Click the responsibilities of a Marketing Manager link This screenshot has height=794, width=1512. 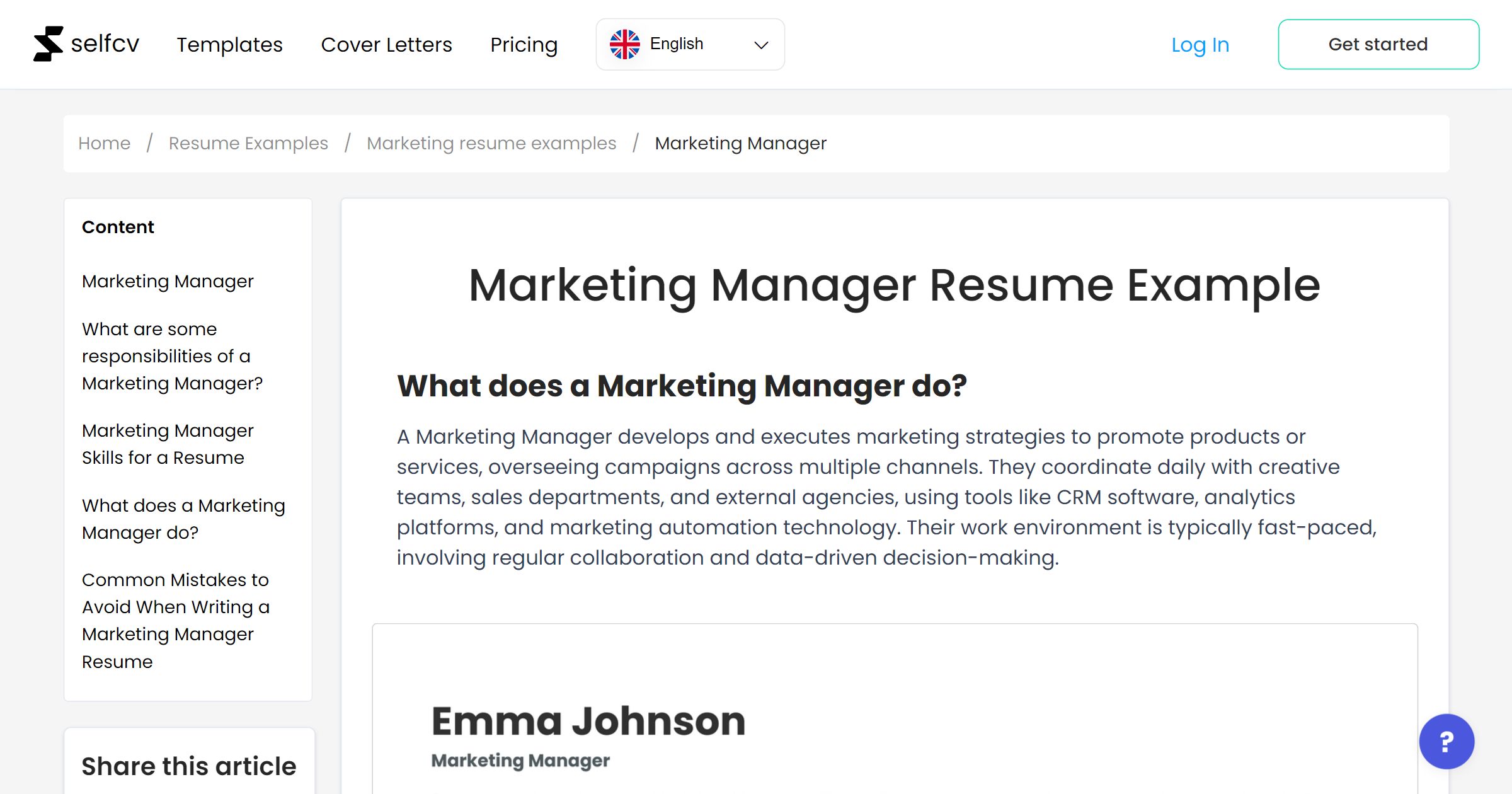(x=172, y=355)
